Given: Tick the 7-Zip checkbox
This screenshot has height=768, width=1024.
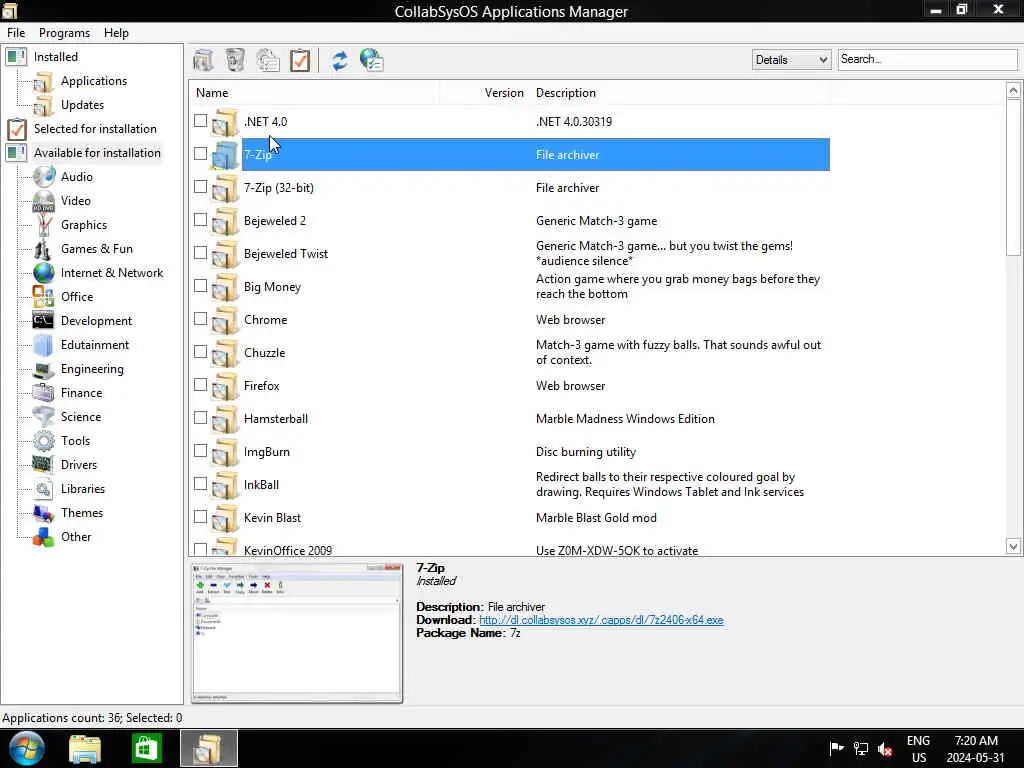Looking at the screenshot, I should point(200,153).
